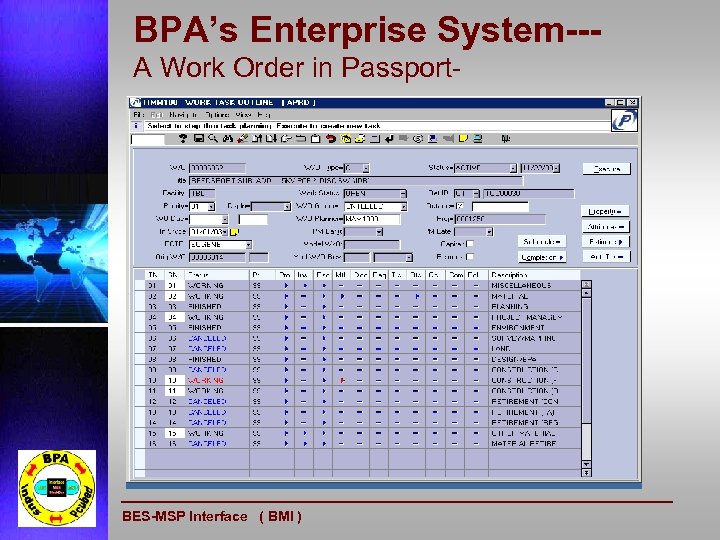Open the Options menu
This screenshot has height=540, width=720.
[x=217, y=114]
